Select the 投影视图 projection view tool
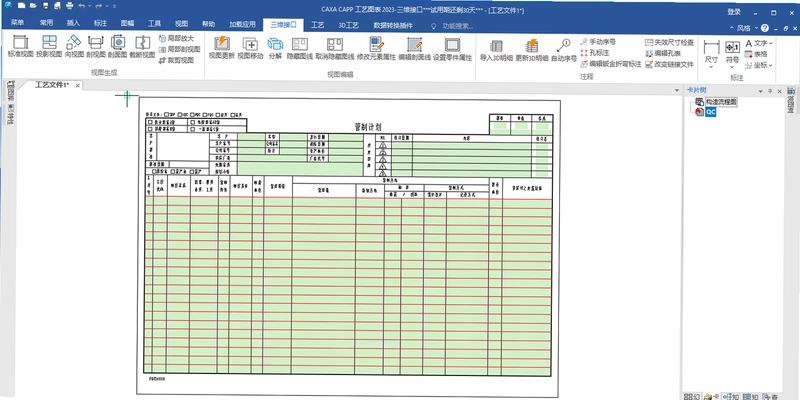This screenshot has height=400, width=800. point(49,46)
